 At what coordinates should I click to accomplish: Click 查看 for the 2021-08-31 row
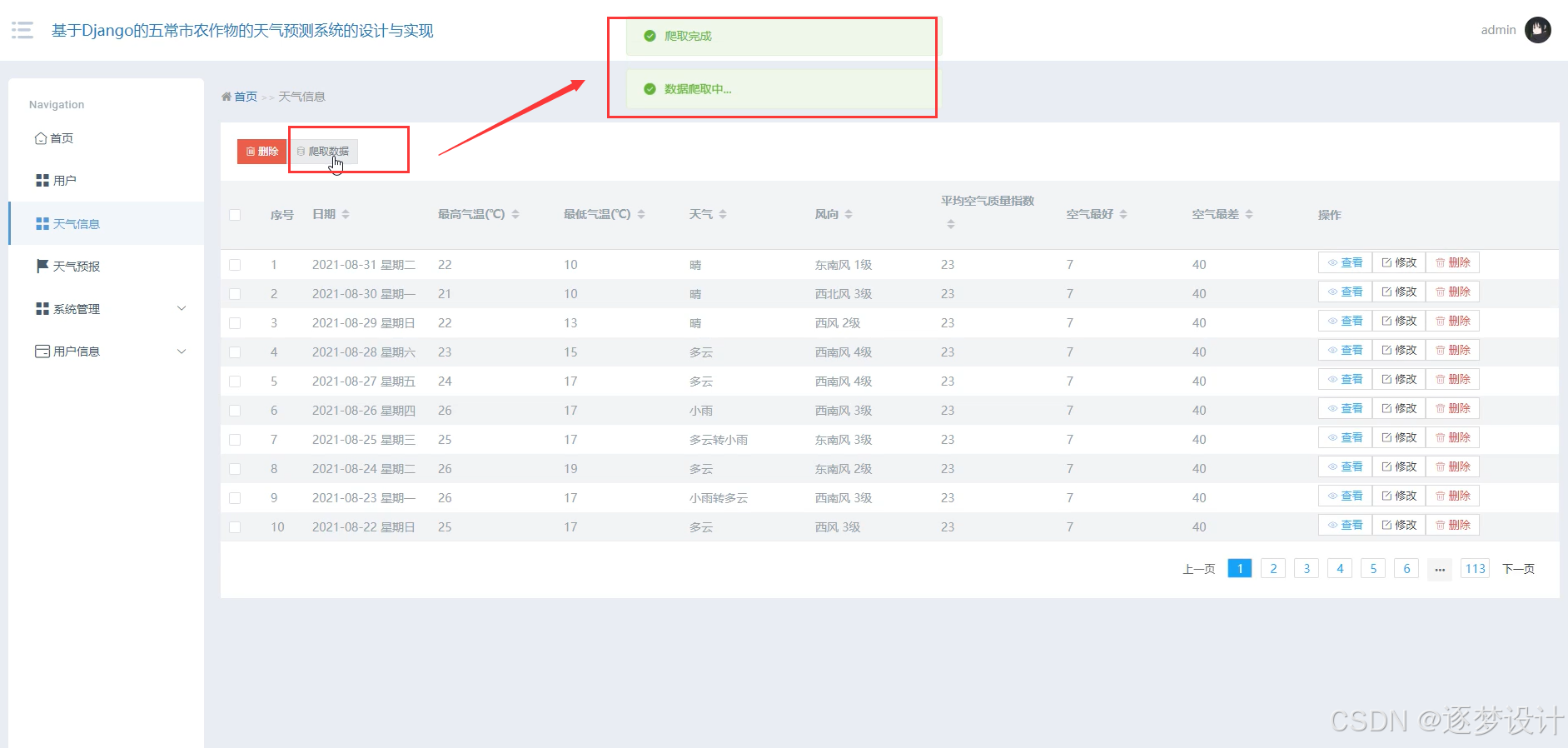tap(1345, 262)
